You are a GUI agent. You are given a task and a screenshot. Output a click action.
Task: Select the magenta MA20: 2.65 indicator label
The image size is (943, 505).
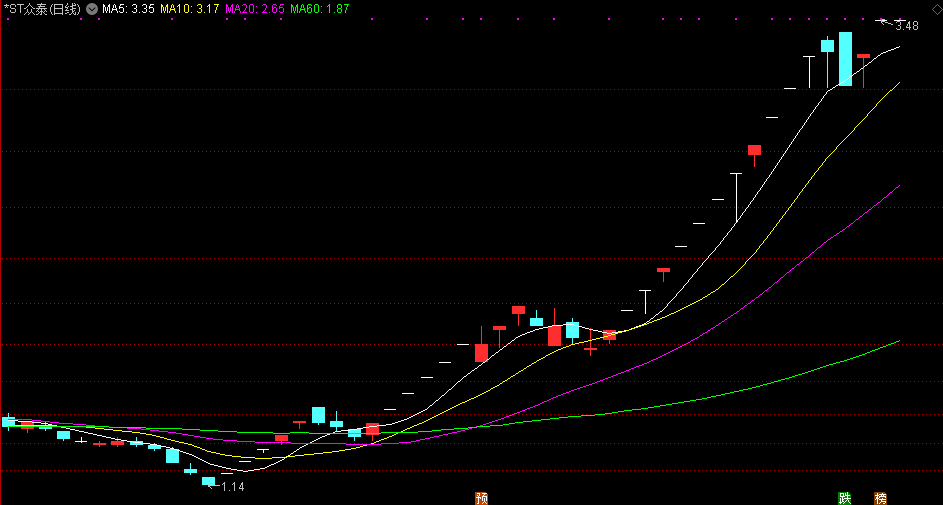click(256, 9)
